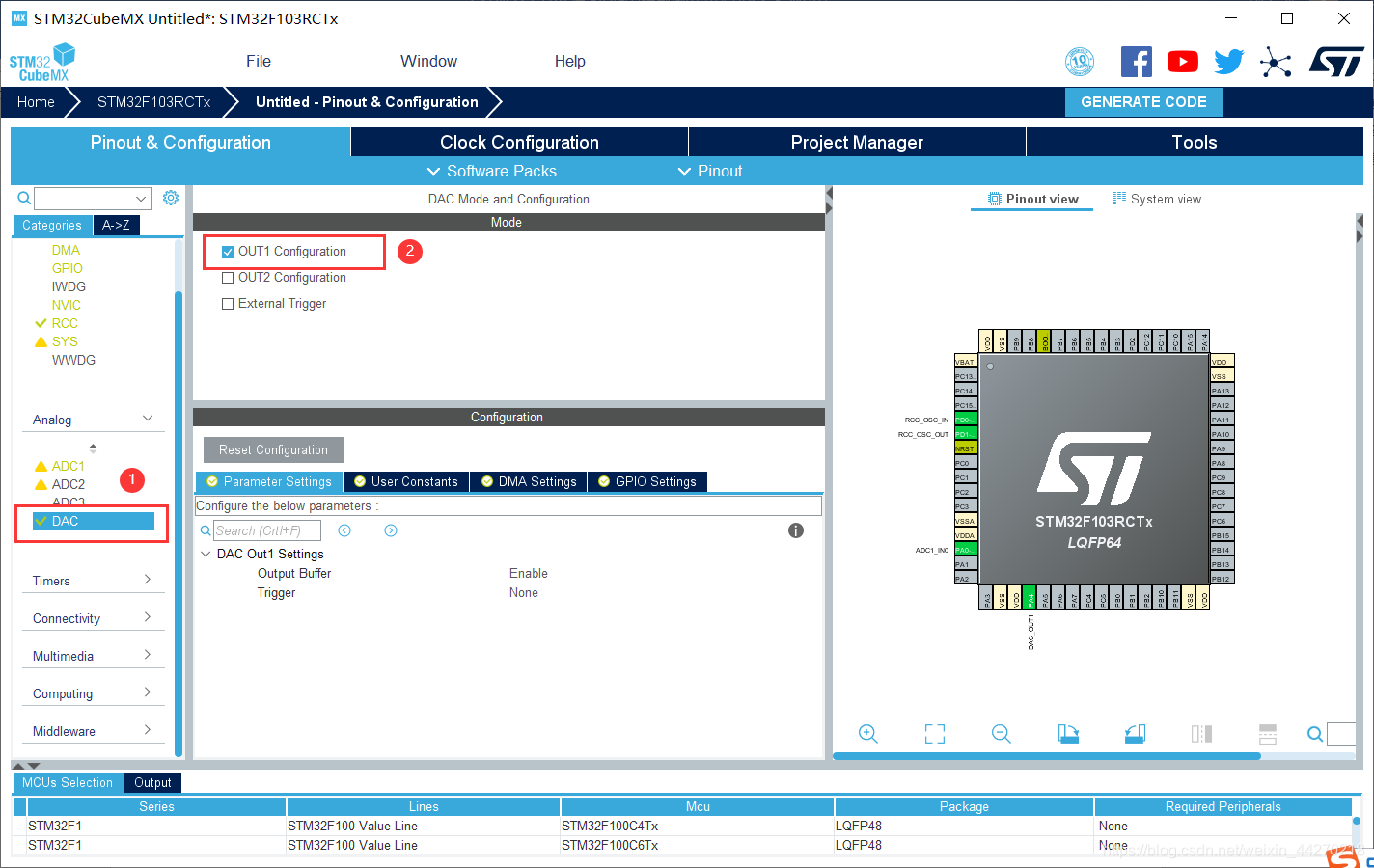Select ADC1 in the Analog list
Viewport: 1374px width, 868px height.
coord(68,466)
